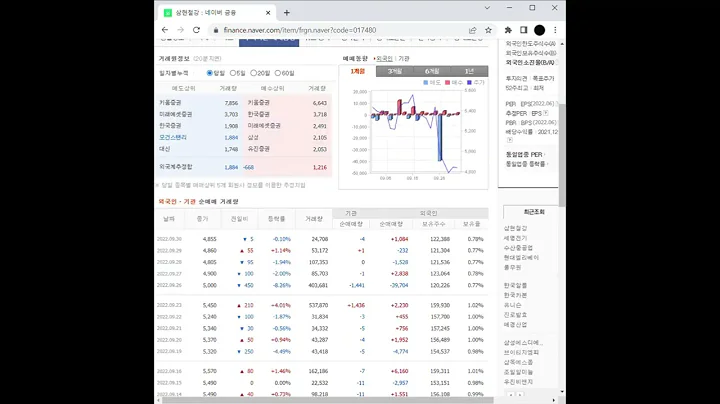720x404 pixels.
Task: Click the 키움증권 sell volume 7,856
Action: pos(231,103)
